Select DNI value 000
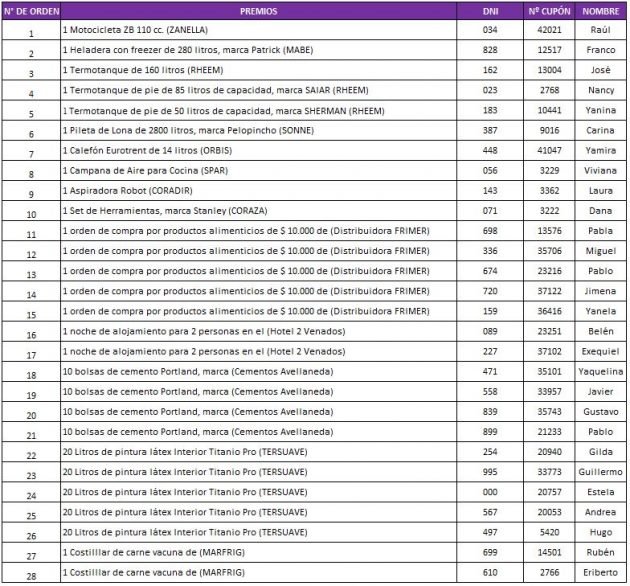This screenshot has height=586, width=630. coord(490,492)
